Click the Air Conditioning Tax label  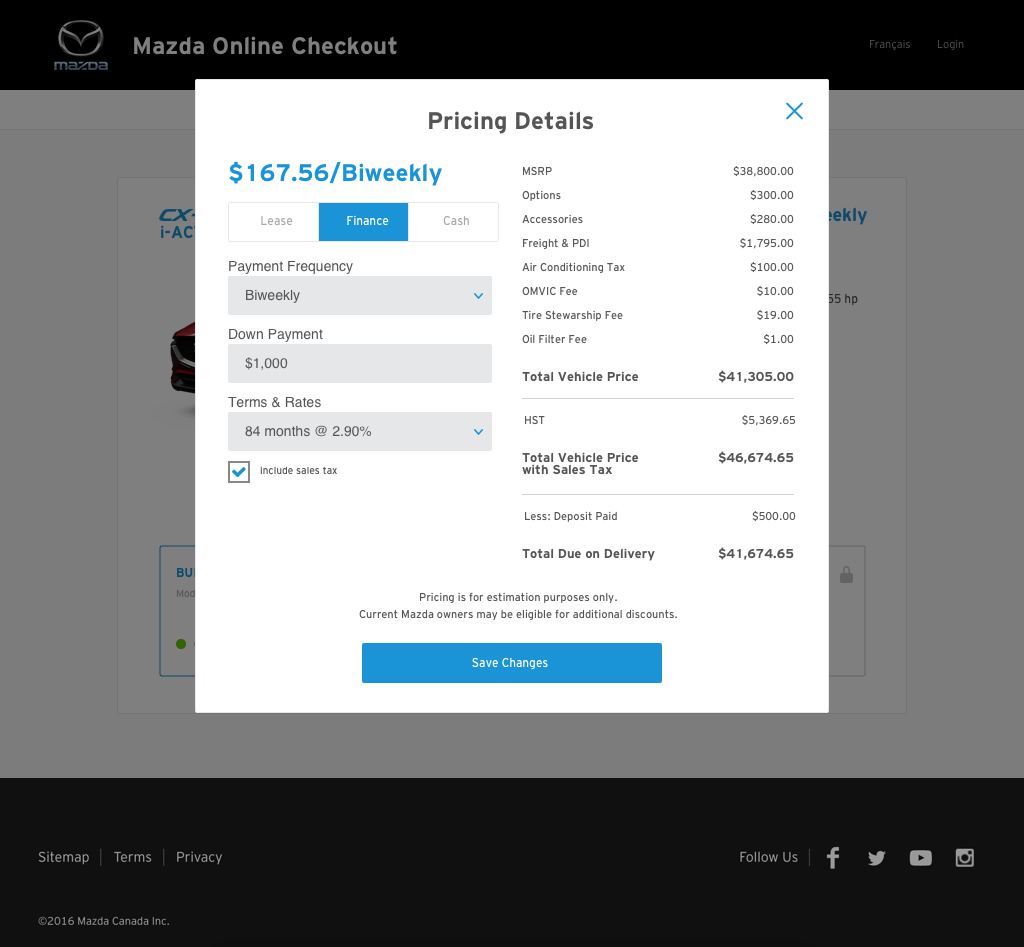[573, 267]
